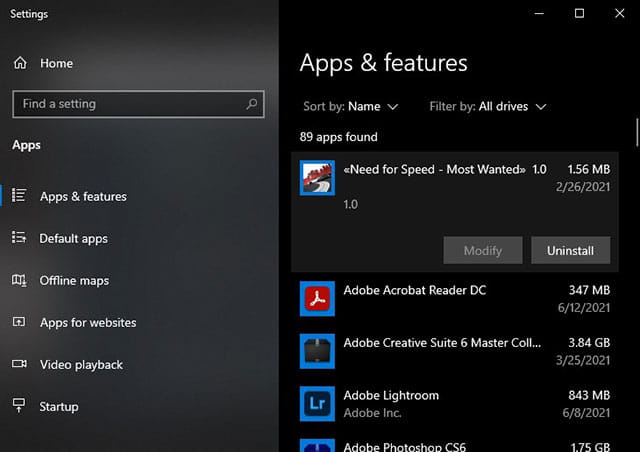The height and width of the screenshot is (452, 640).
Task: Click the Home house icon
Action: 20,63
